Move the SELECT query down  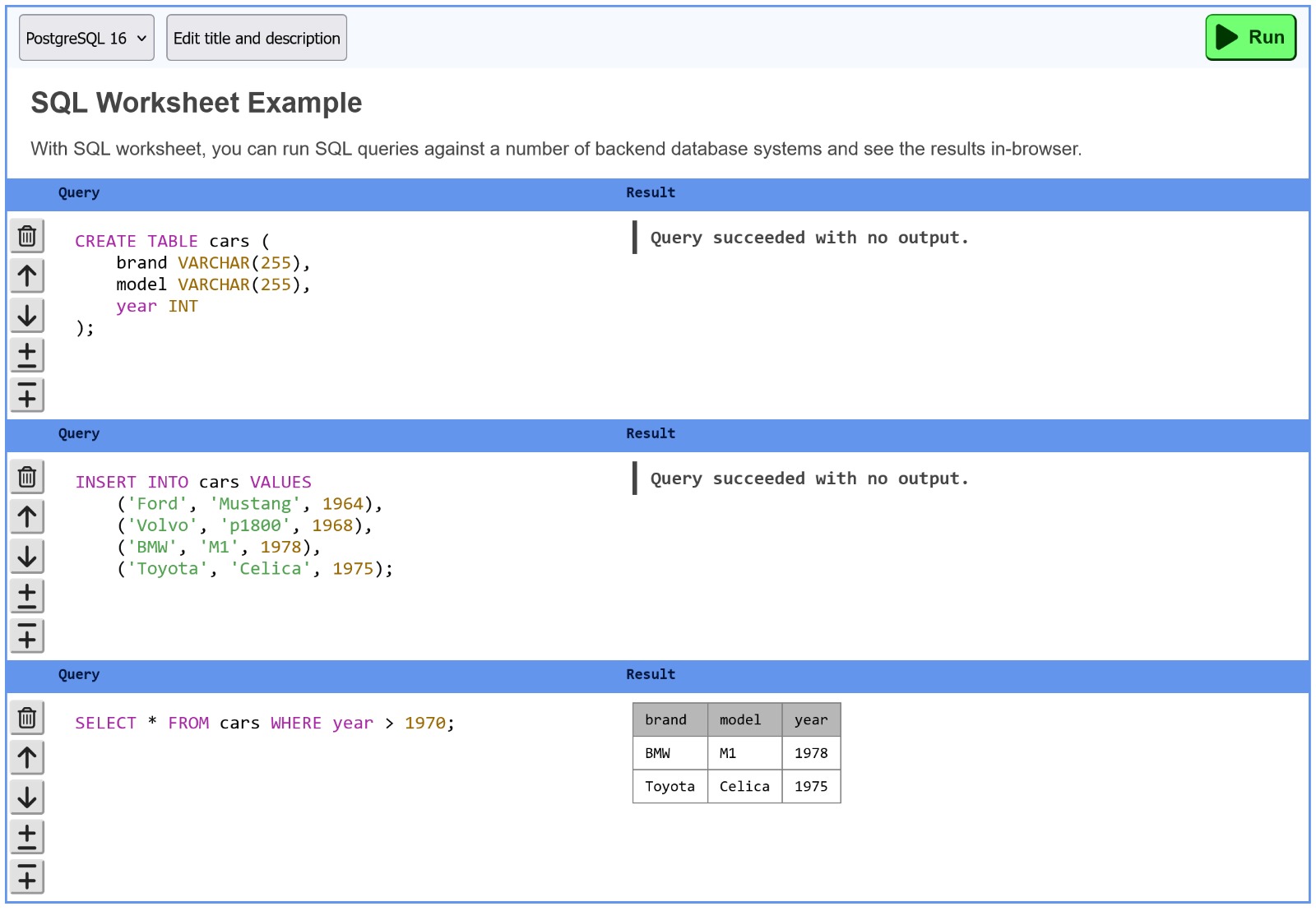click(x=27, y=797)
